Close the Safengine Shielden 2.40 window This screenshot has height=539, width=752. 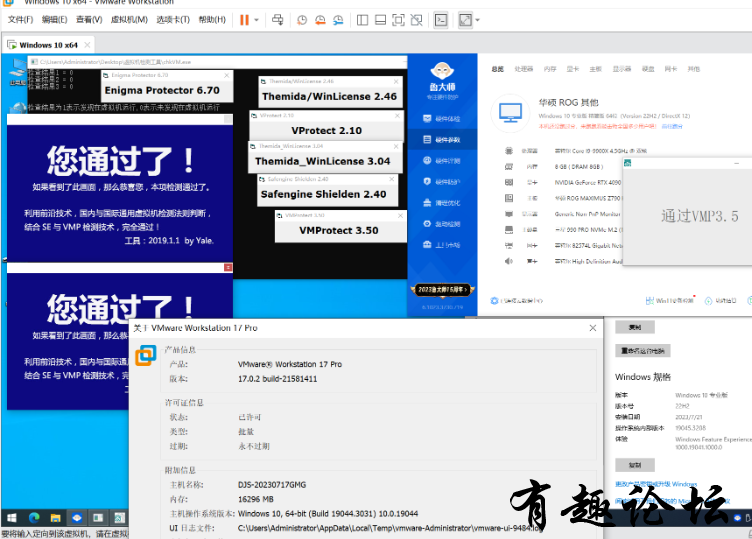pyautogui.click(x=392, y=179)
